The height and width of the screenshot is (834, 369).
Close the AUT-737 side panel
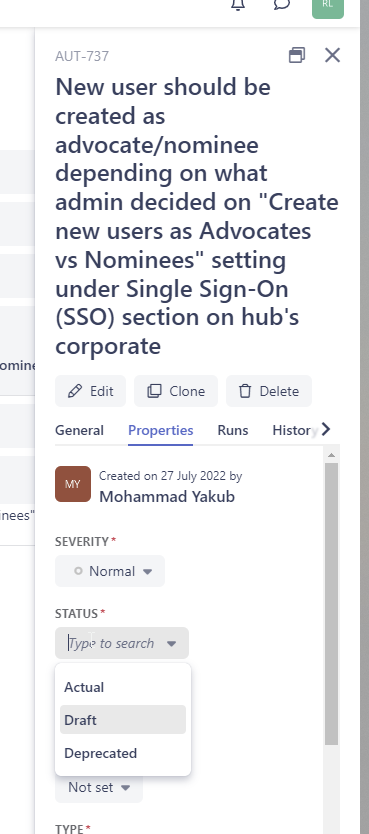click(x=332, y=55)
